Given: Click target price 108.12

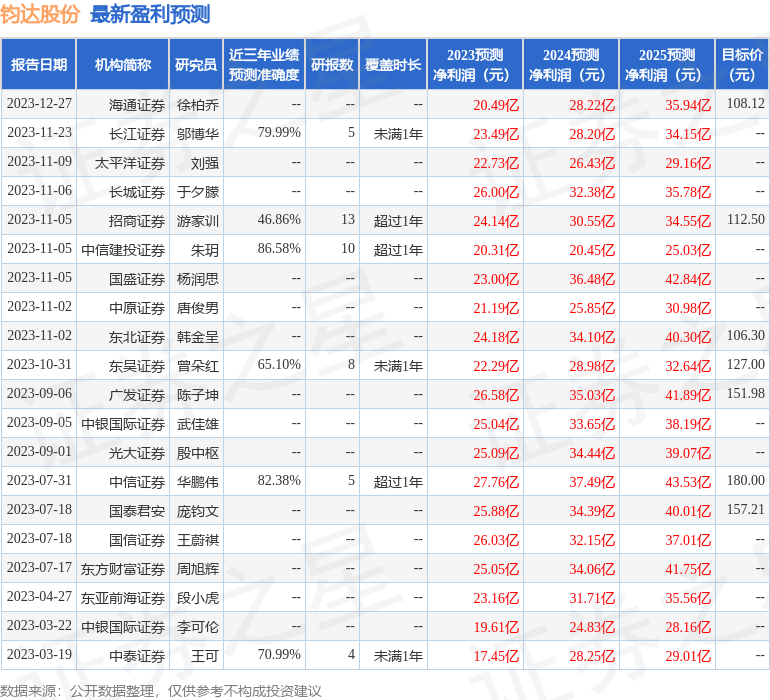Looking at the screenshot, I should click(x=745, y=103).
